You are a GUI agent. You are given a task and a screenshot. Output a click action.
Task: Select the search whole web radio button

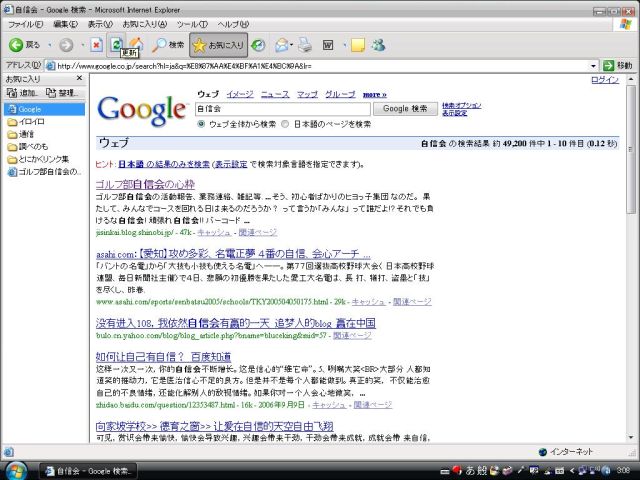201,124
